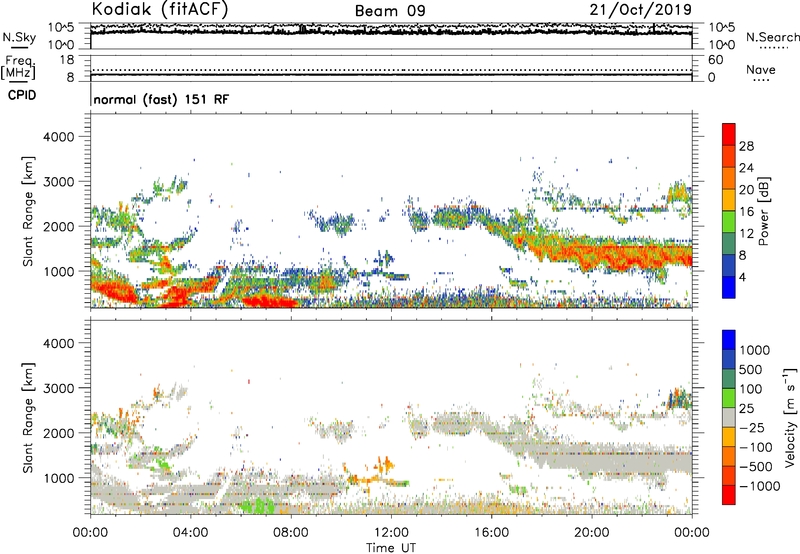Select the "CPID" row label
This screenshot has width=800, height=554.
22,95
